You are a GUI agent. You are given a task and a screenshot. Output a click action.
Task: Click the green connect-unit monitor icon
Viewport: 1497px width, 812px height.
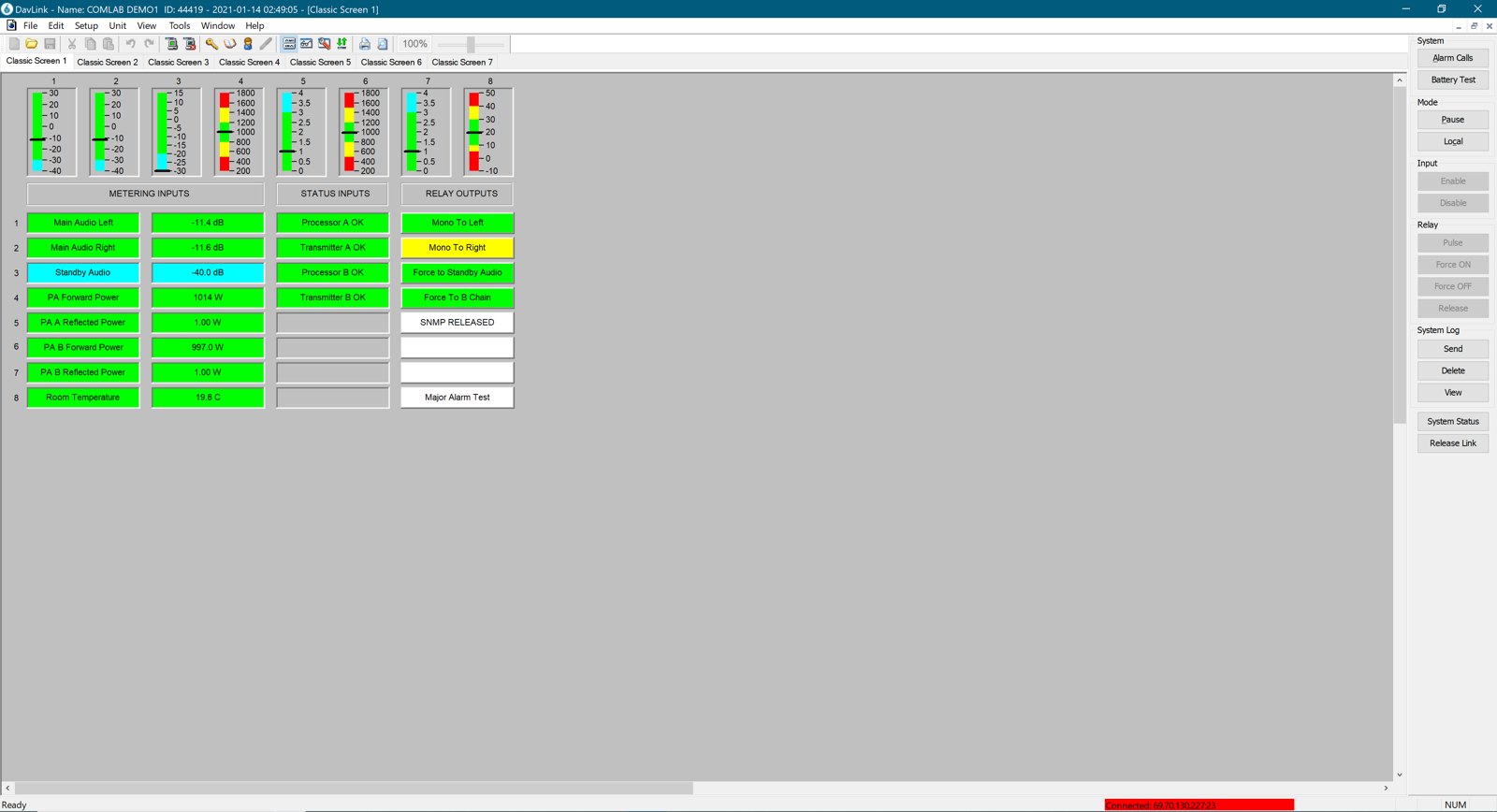(171, 44)
